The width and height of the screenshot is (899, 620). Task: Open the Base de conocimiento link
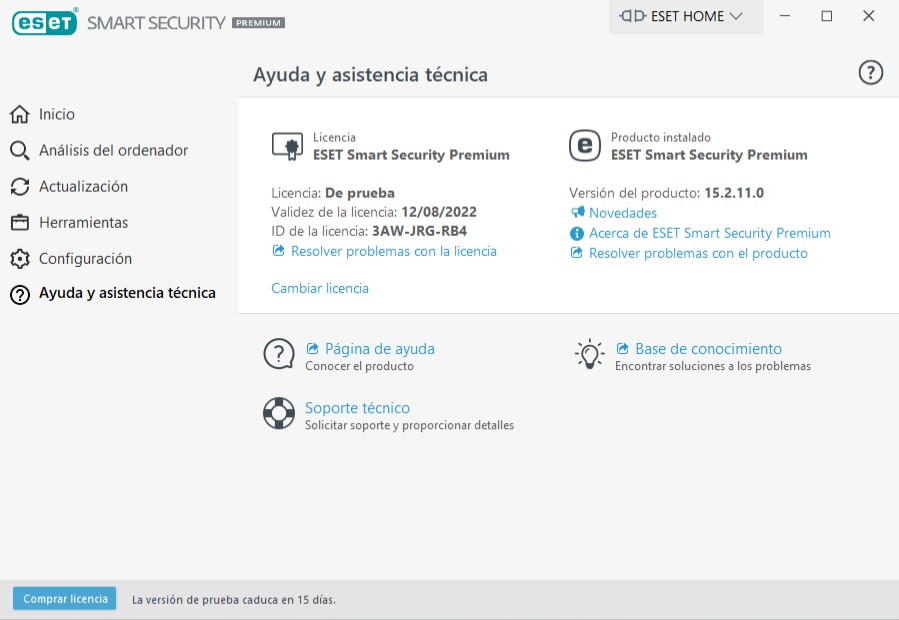(x=708, y=349)
